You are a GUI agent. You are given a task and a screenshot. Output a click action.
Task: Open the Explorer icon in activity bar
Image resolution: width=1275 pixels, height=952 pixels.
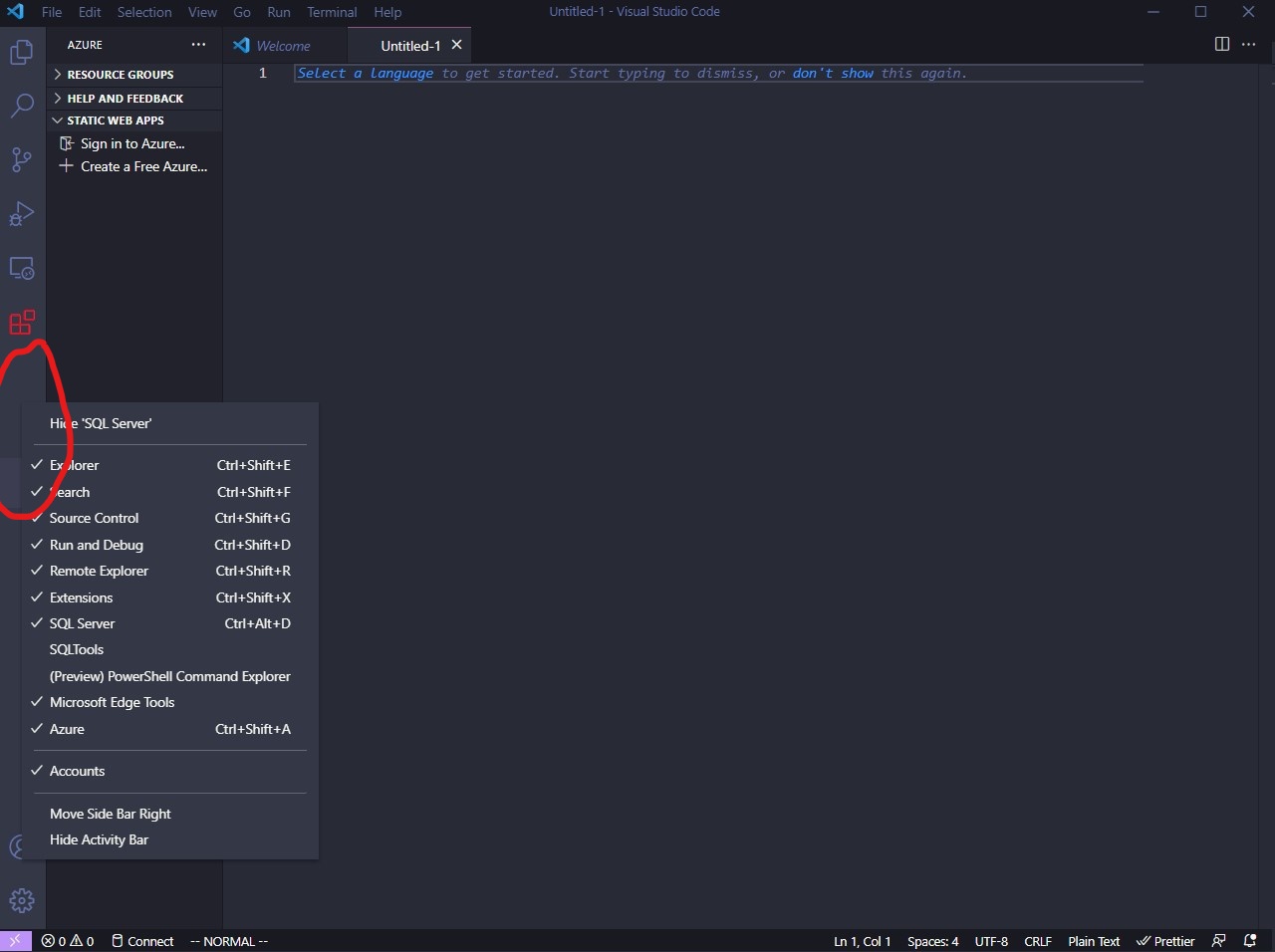[x=22, y=52]
